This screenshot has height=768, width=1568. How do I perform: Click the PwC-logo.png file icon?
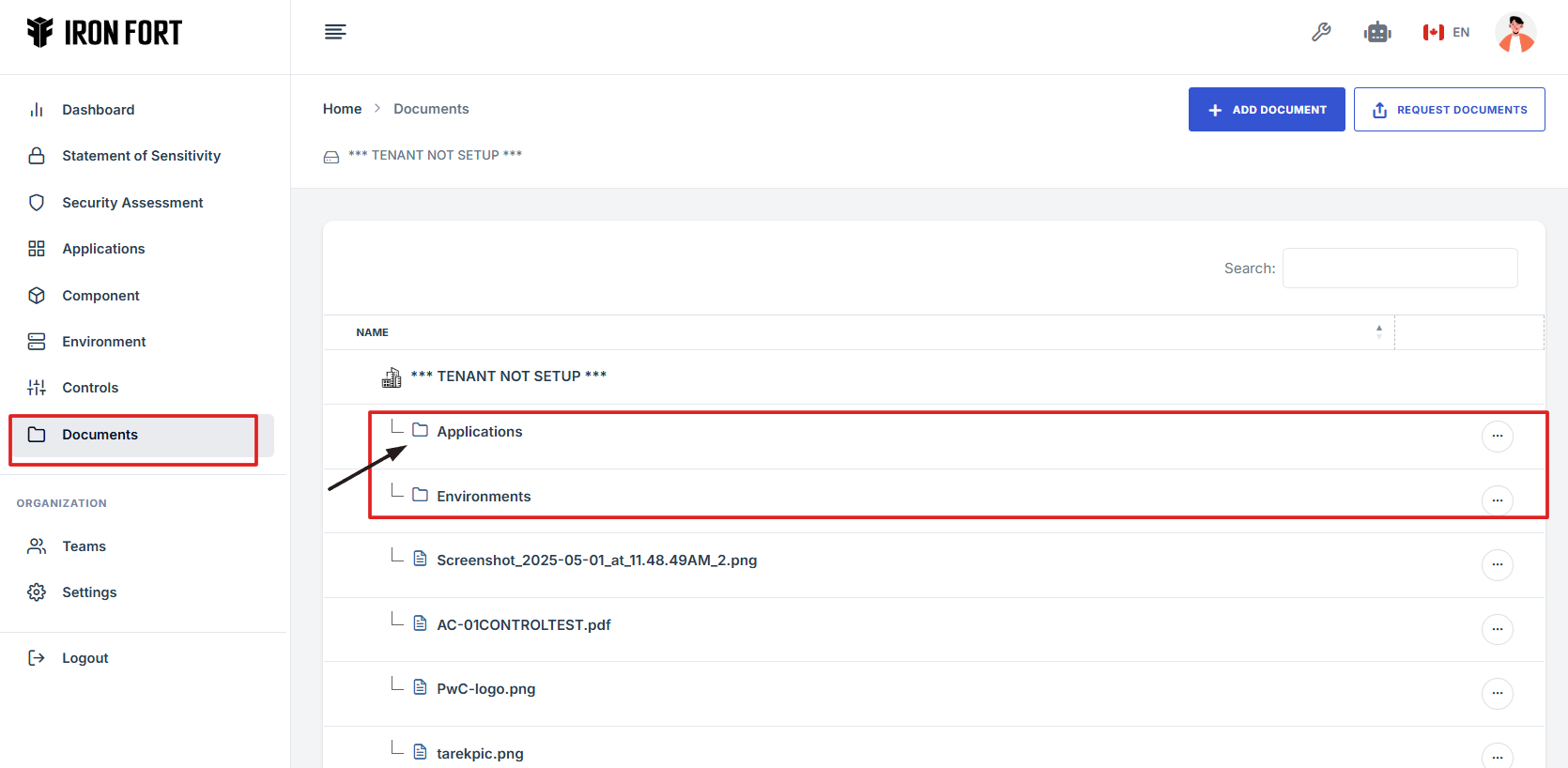(x=421, y=687)
